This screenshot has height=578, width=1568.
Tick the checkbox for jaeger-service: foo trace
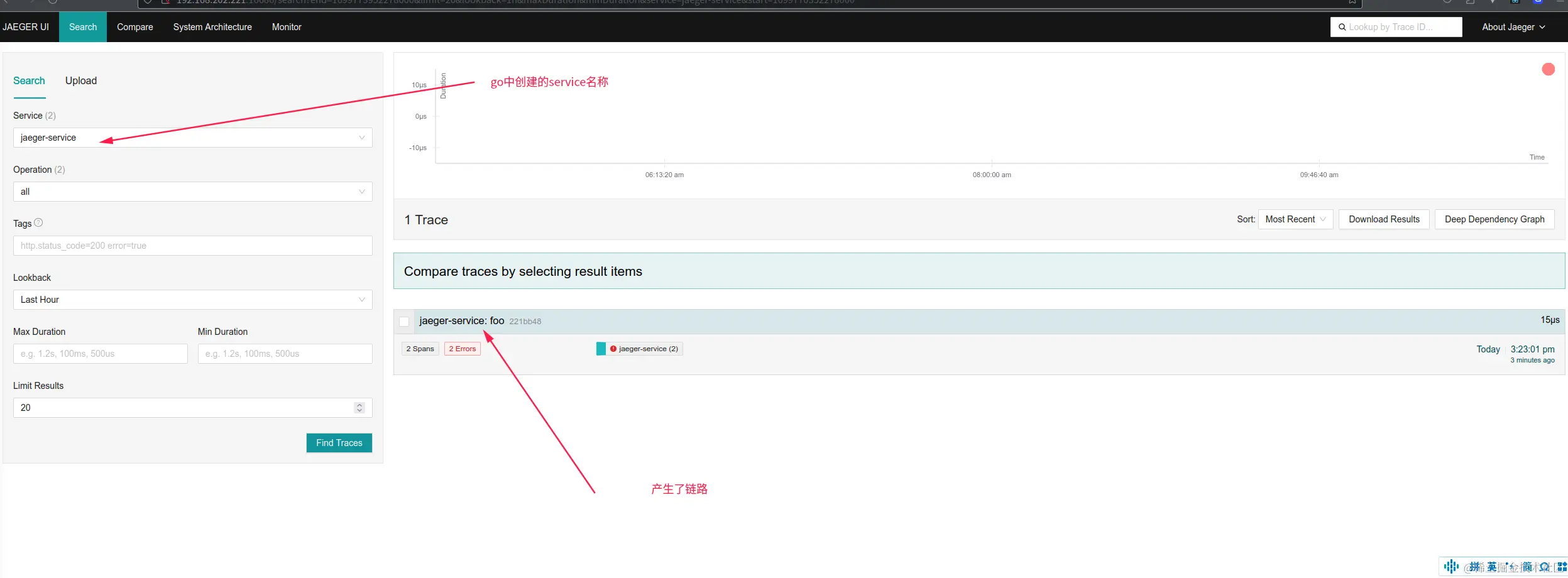404,322
